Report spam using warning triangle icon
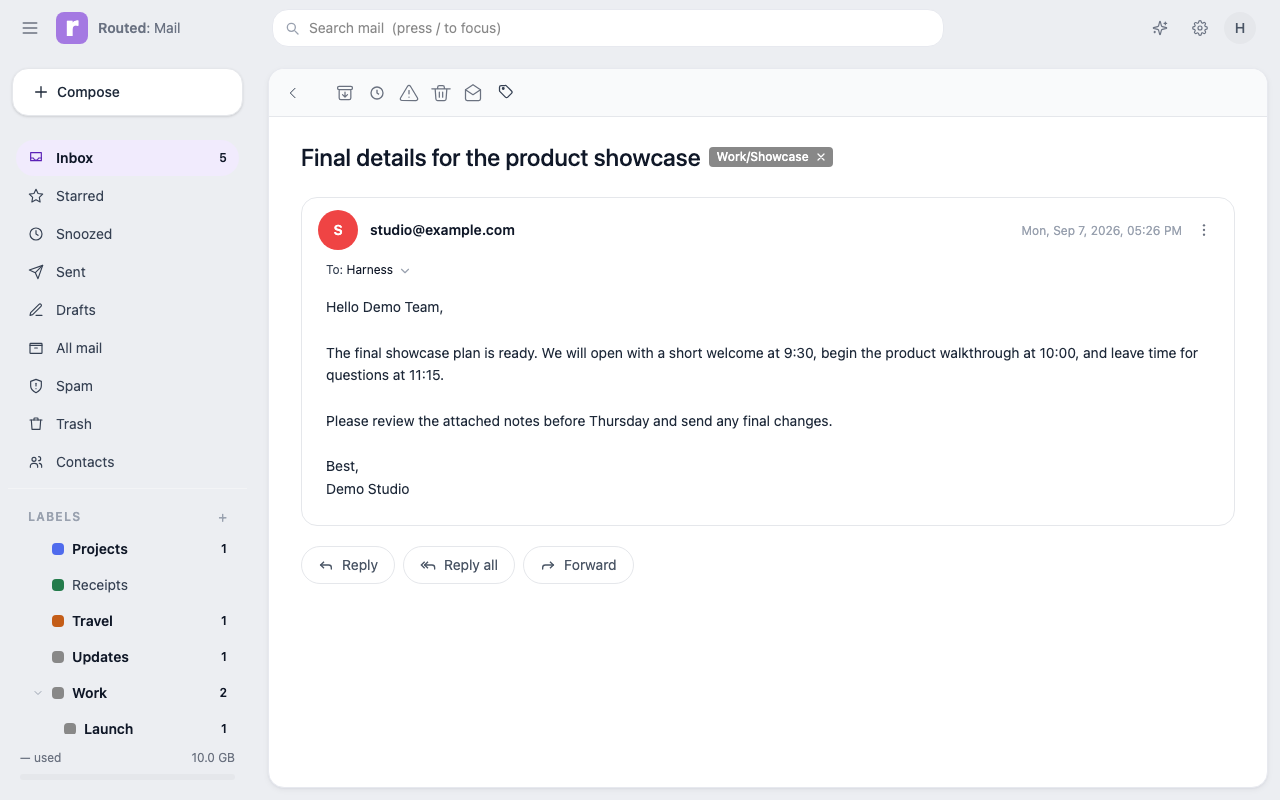 [409, 93]
